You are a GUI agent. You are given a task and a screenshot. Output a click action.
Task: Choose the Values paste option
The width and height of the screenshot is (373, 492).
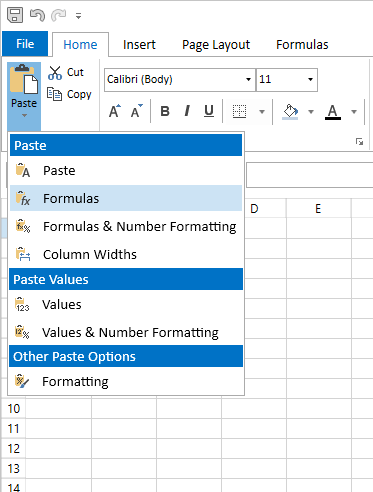click(x=126, y=305)
